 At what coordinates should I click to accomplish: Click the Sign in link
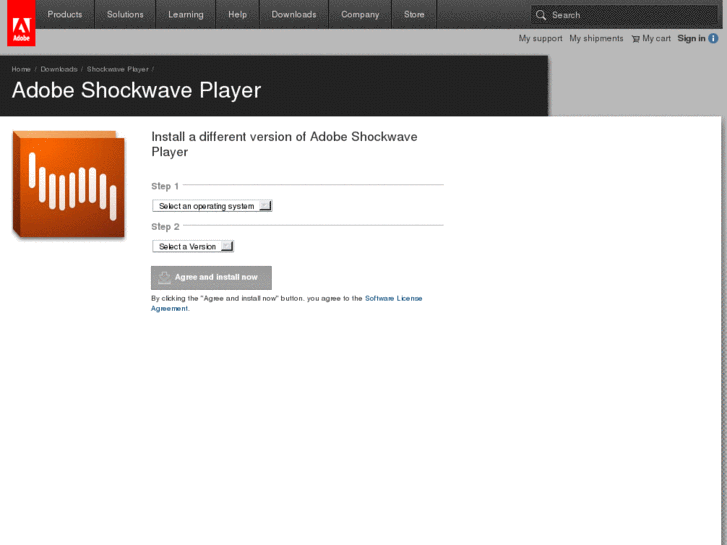coord(691,38)
